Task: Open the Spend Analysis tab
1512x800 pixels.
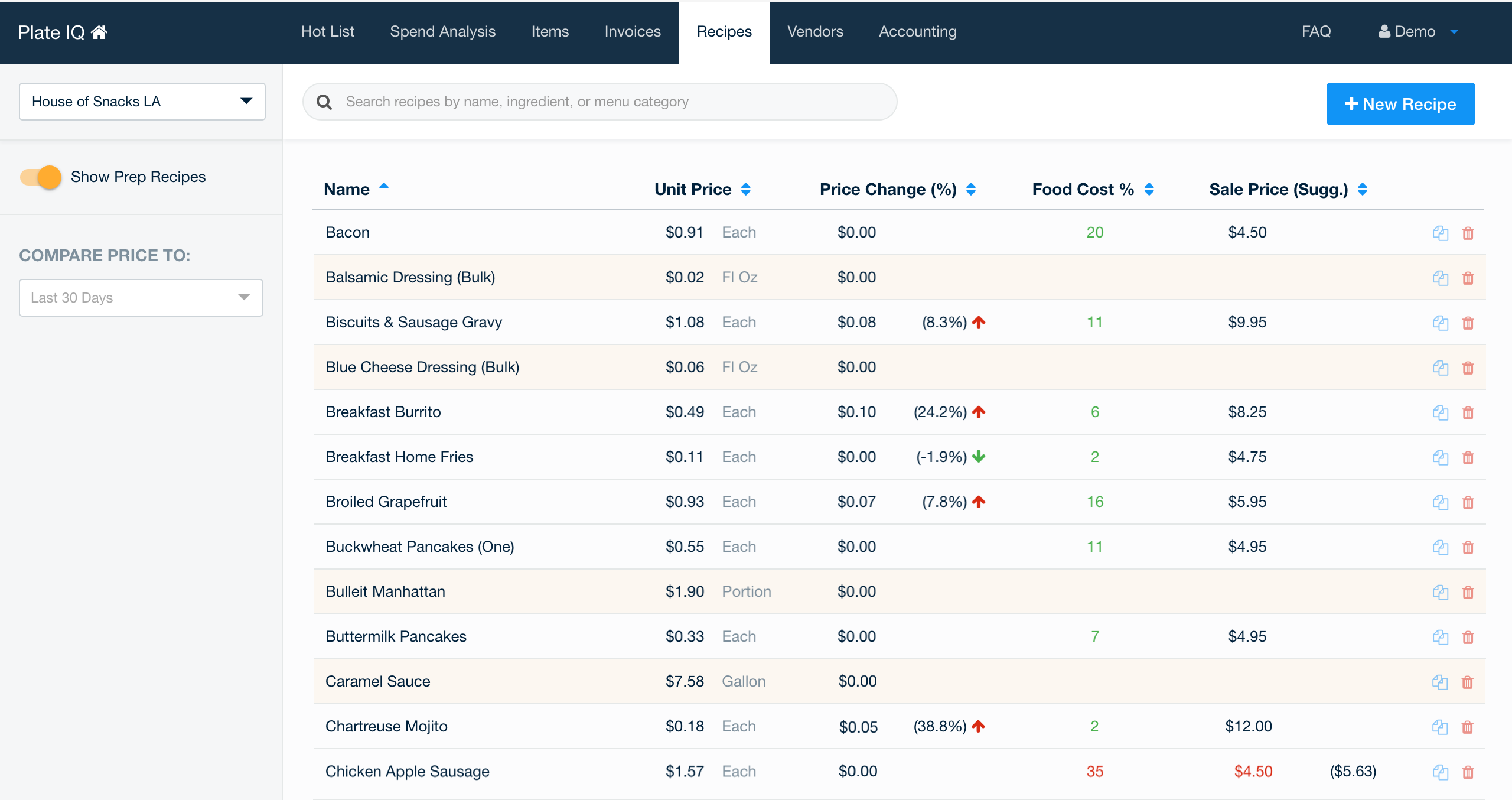Action: 442,32
